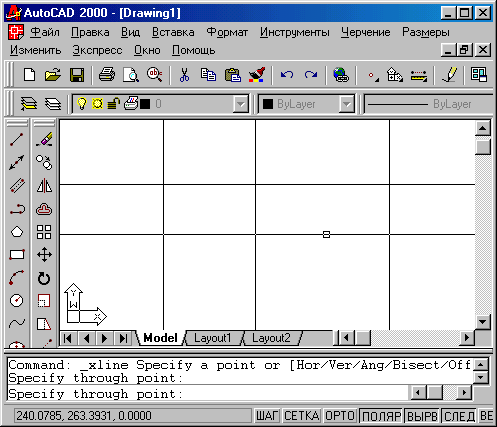Image resolution: width=497 pixels, height=427 pixels.
Task: Open the ByLayer linetype combo box
Action: click(x=428, y=104)
